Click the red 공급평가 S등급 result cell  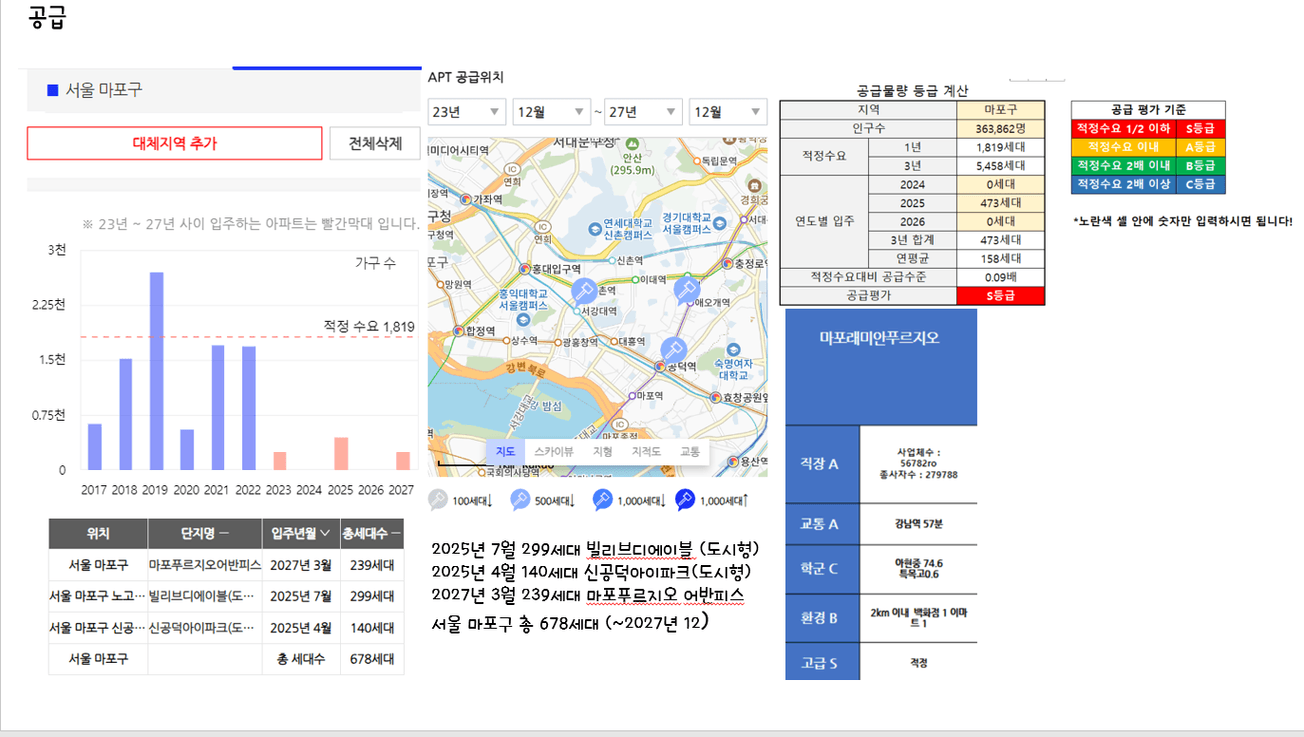1000,296
